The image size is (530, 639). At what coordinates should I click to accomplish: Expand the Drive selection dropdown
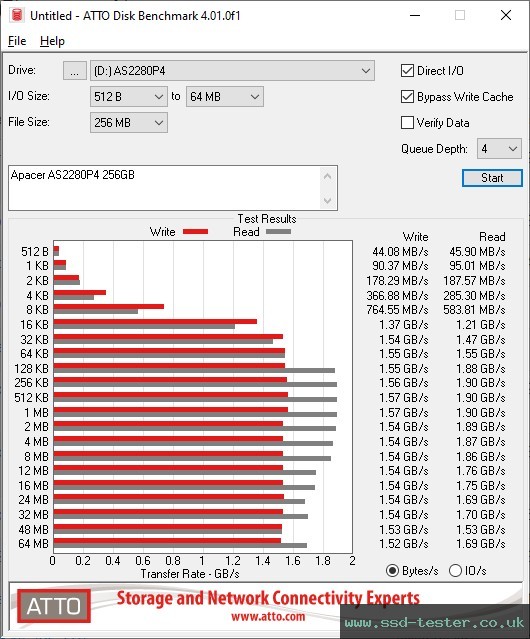(x=232, y=71)
